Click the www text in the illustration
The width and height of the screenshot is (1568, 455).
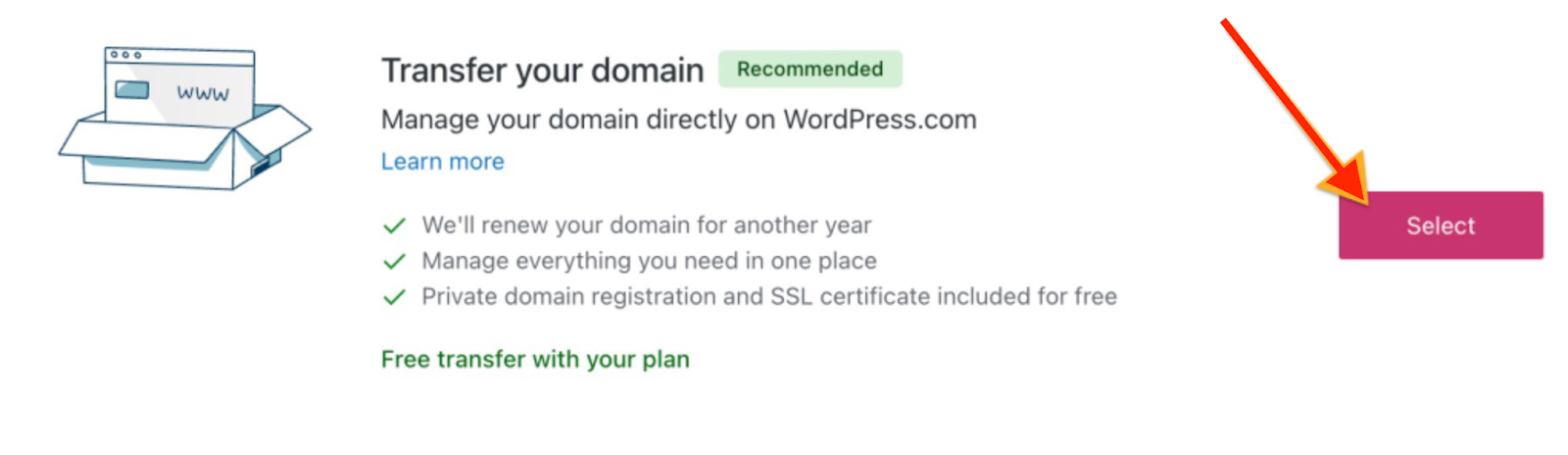[x=203, y=94]
